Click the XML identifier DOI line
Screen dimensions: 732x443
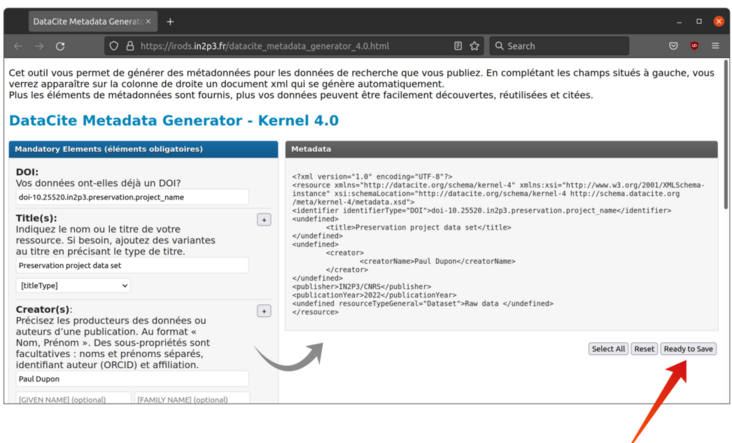482,211
